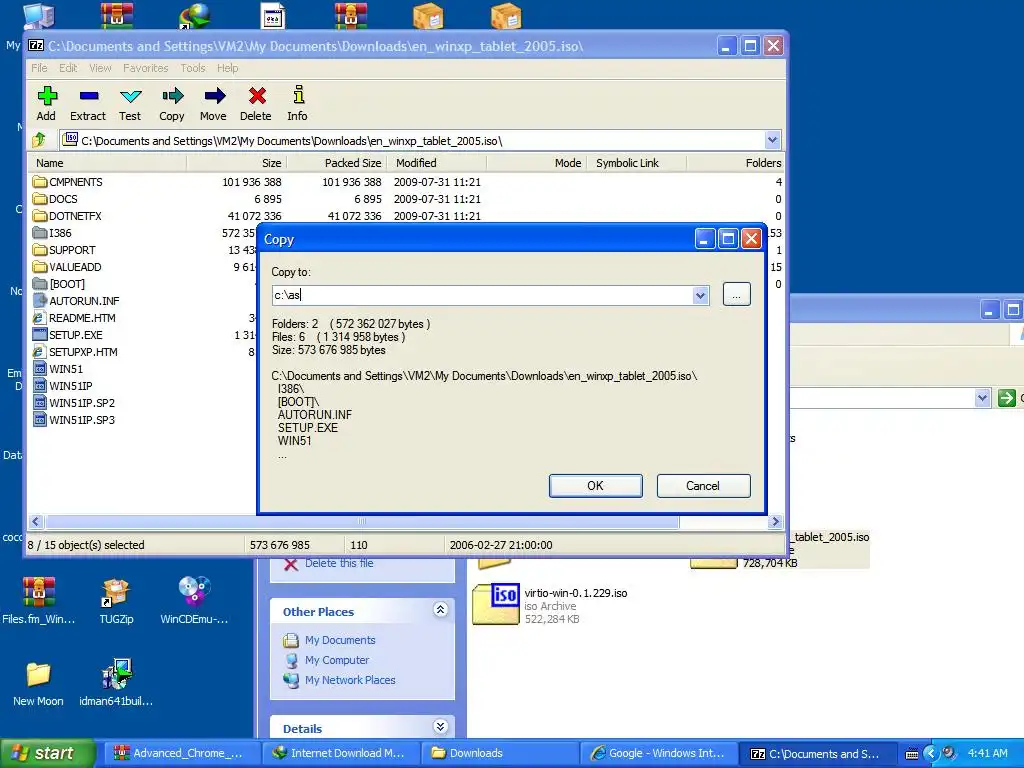Click the Delete toolbar icon
1024x768 pixels.
coord(256,103)
